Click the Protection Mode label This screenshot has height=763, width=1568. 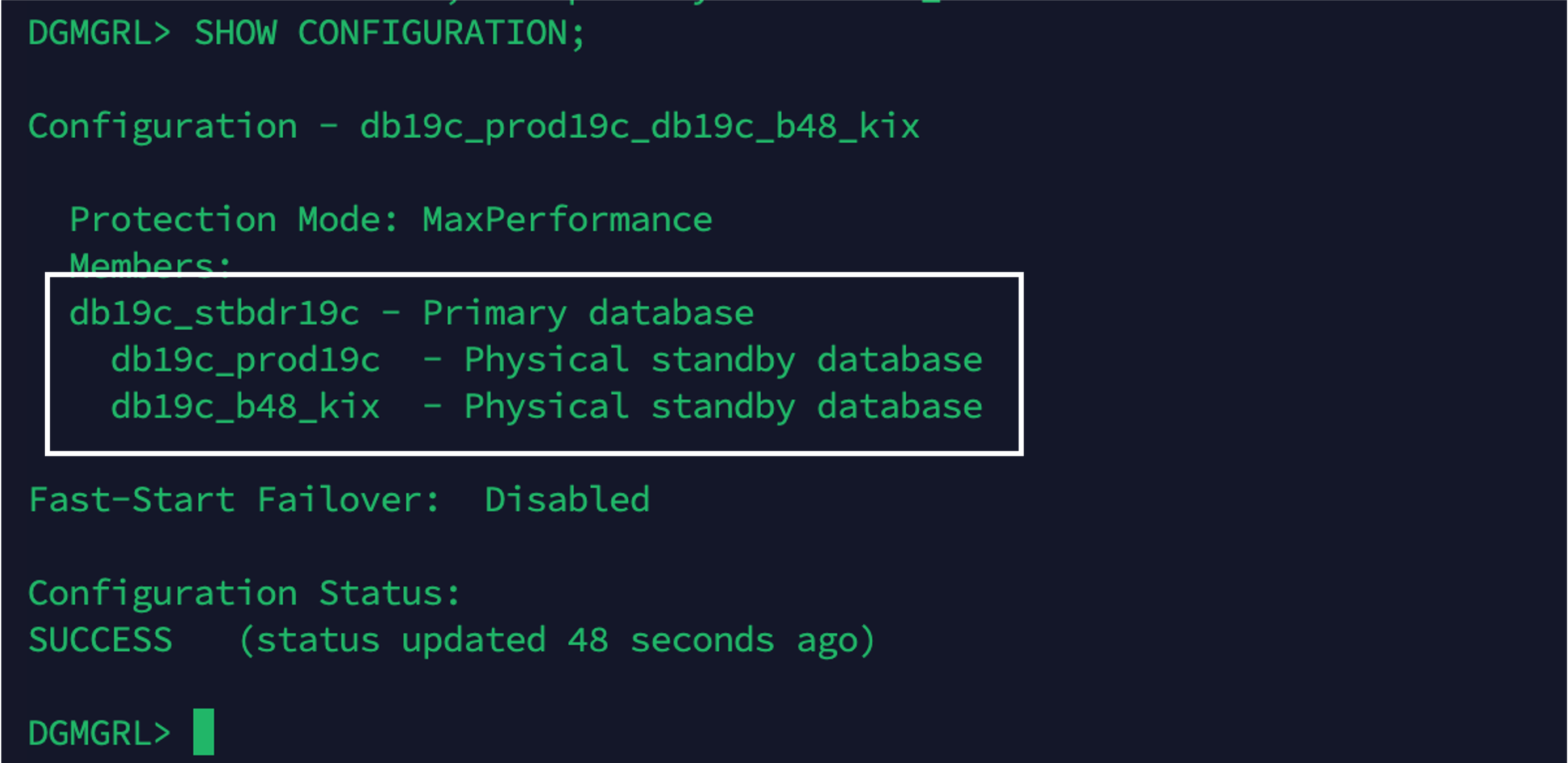(233, 220)
